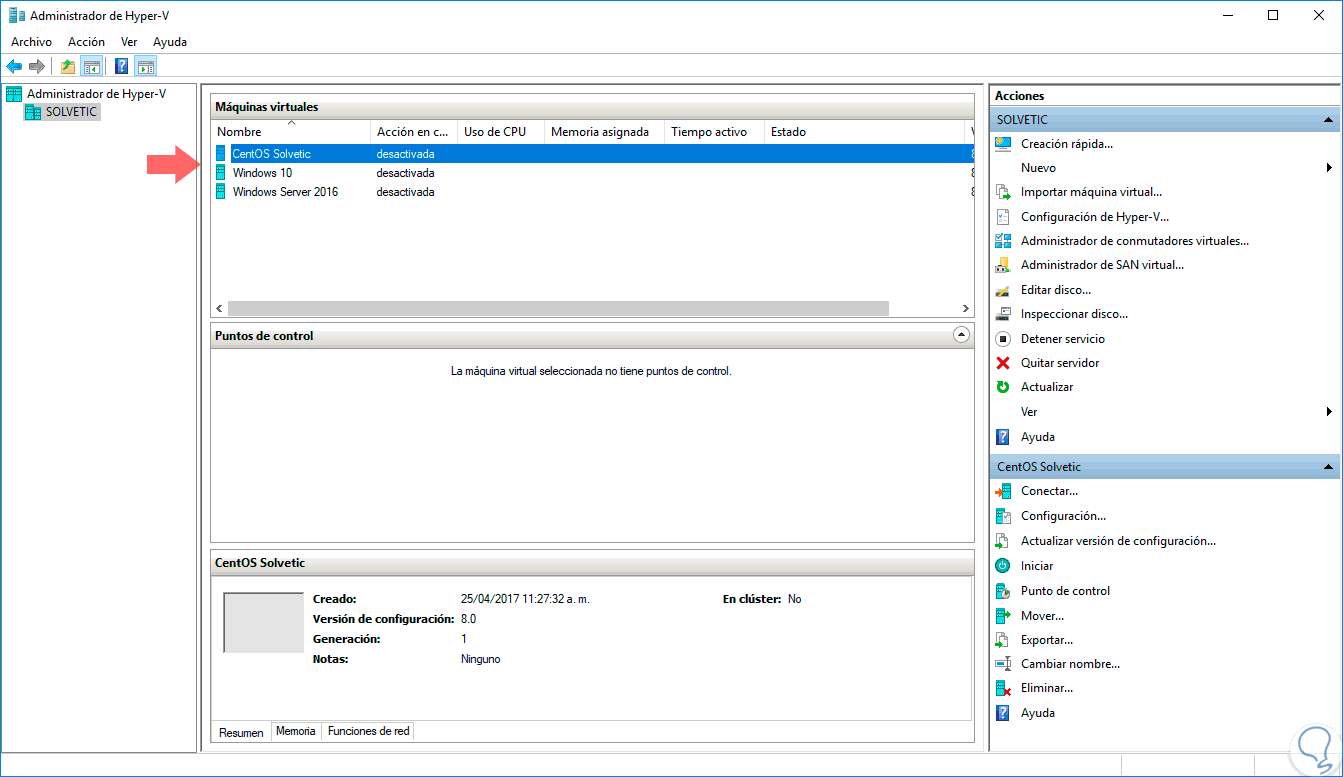Click the Inspeccionar disco icon
The width and height of the screenshot is (1343, 777).
[1003, 314]
